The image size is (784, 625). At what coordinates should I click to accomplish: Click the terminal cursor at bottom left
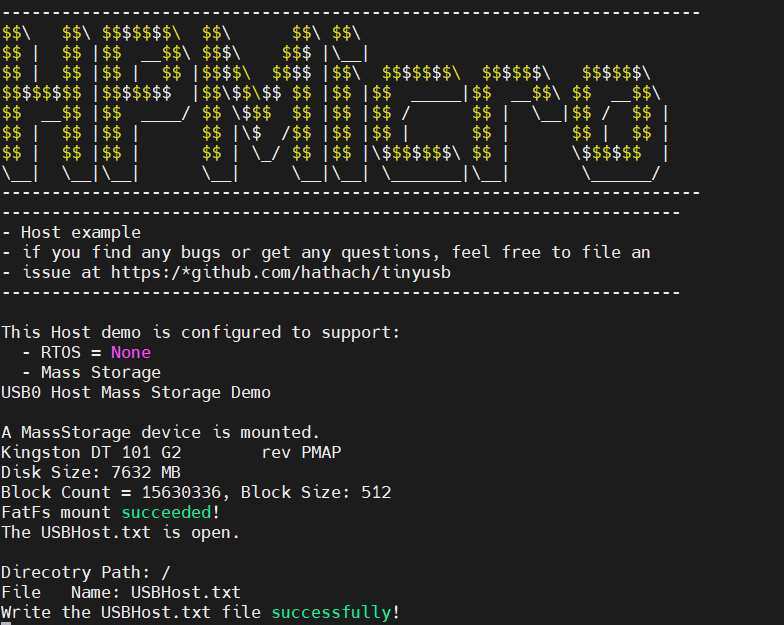tap(6, 624)
